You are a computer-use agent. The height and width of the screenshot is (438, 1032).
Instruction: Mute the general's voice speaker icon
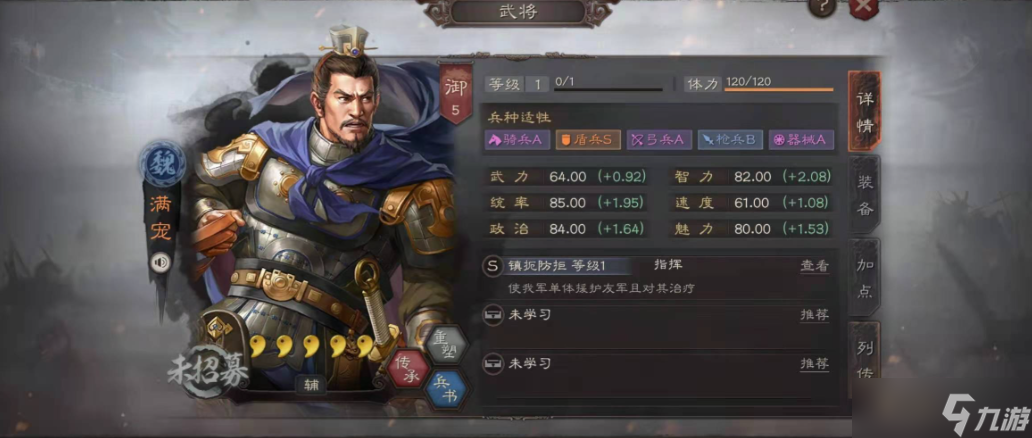tap(161, 263)
